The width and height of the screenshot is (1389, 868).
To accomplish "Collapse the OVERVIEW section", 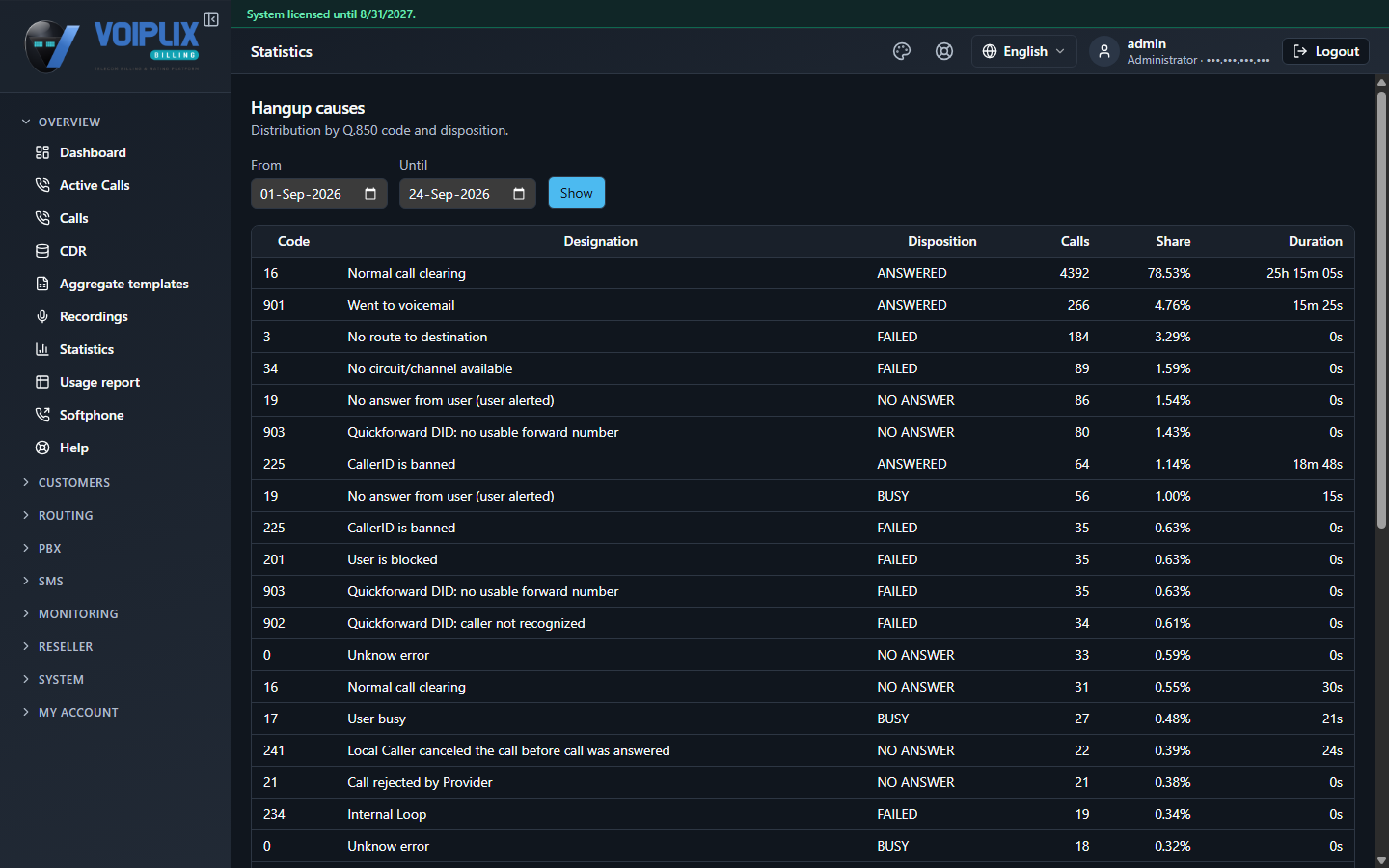I will [61, 122].
